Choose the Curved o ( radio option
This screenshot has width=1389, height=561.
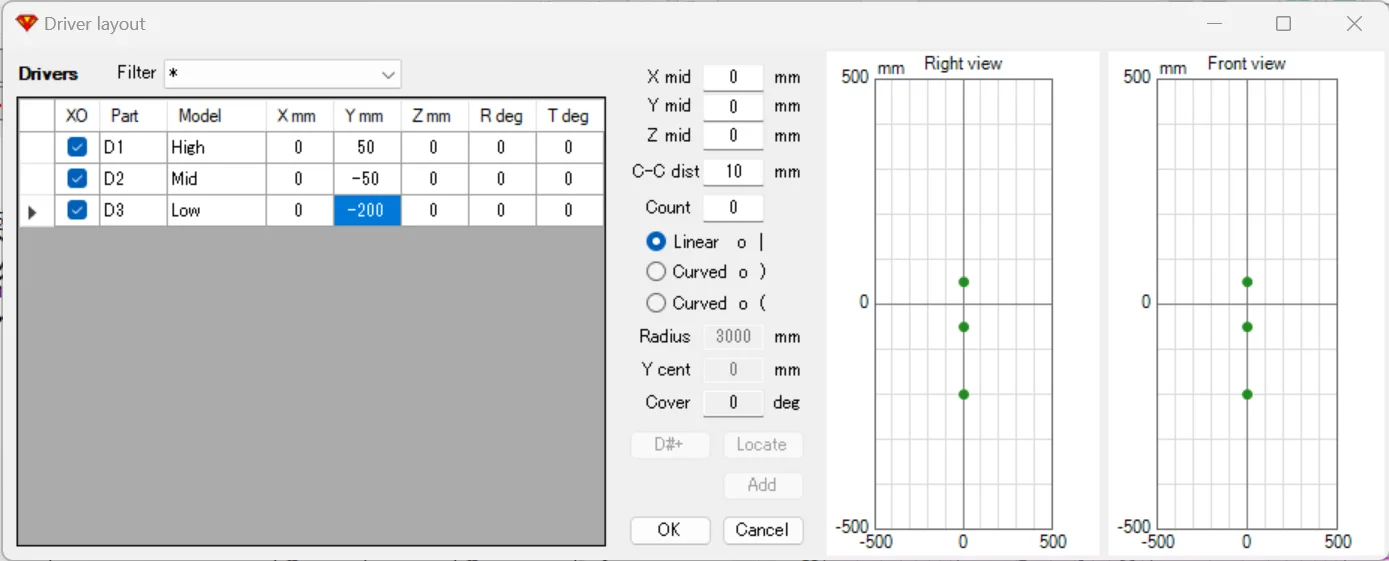[x=657, y=303]
